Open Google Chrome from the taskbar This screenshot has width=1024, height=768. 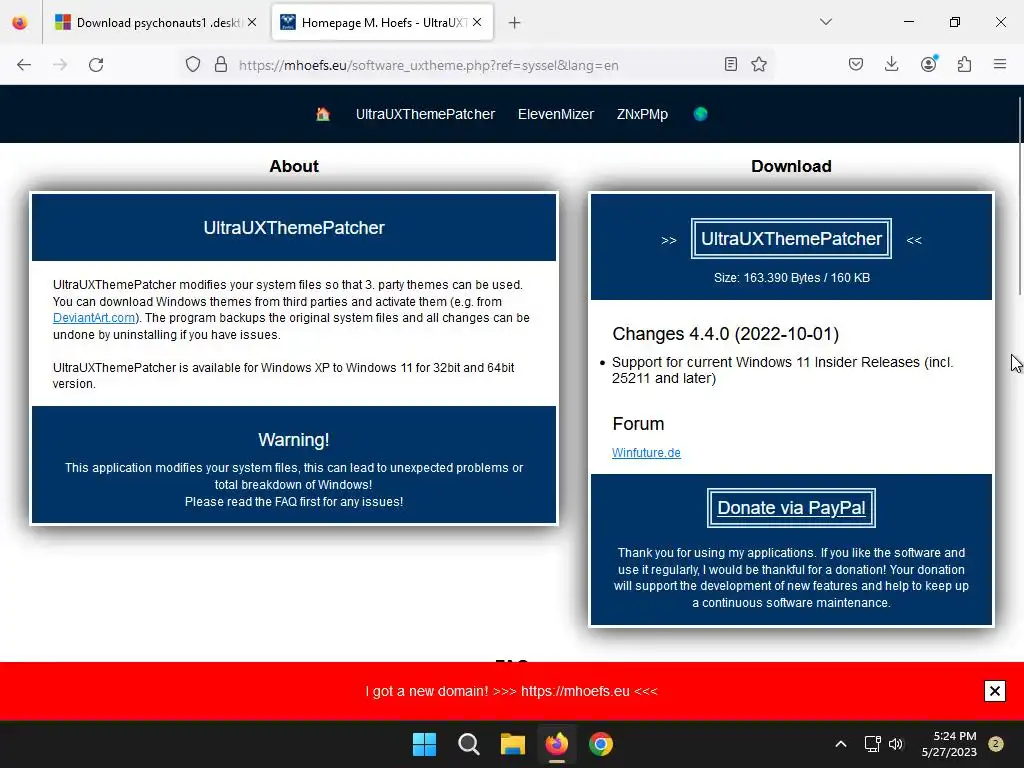click(x=601, y=744)
